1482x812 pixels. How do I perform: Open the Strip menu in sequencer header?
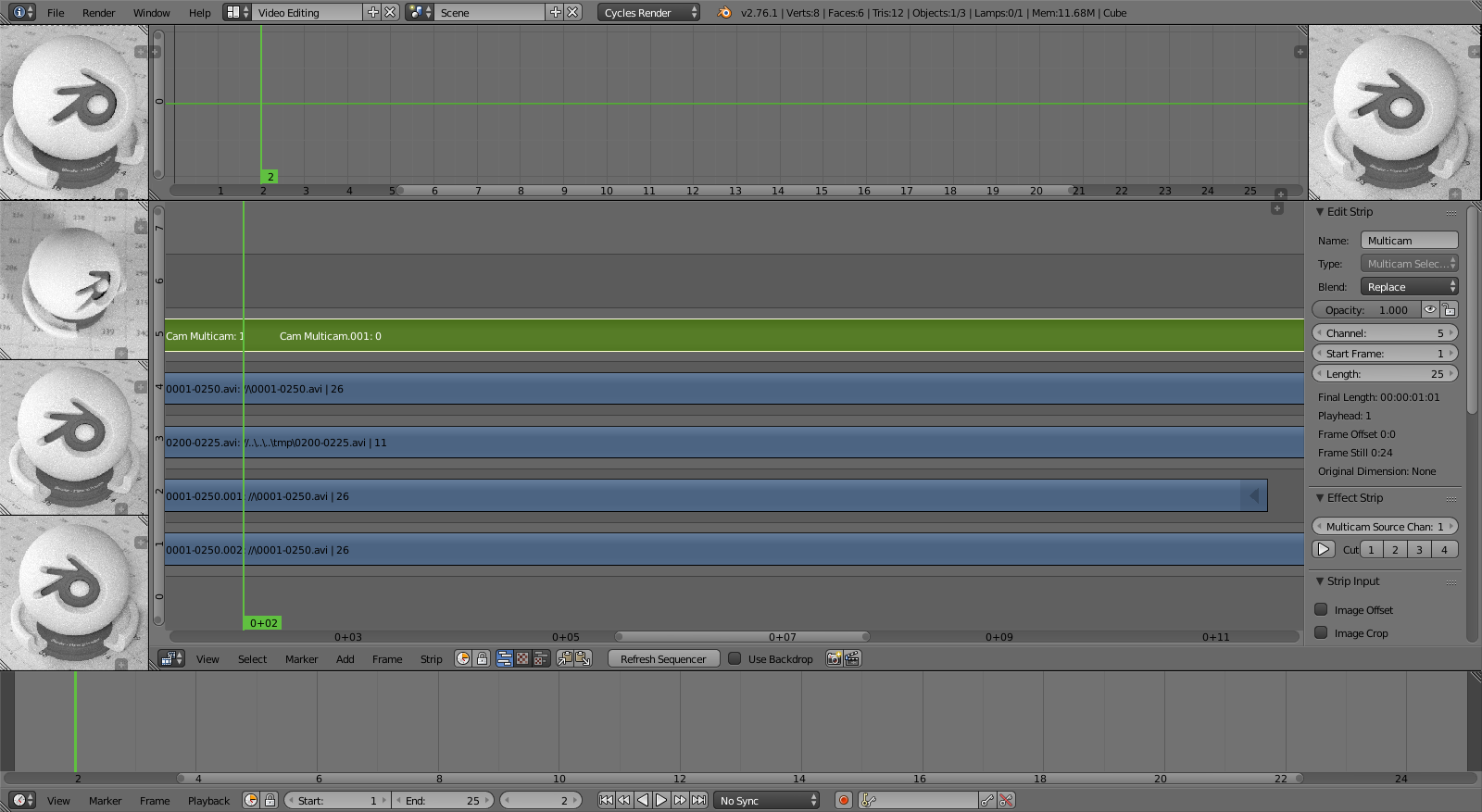click(431, 659)
